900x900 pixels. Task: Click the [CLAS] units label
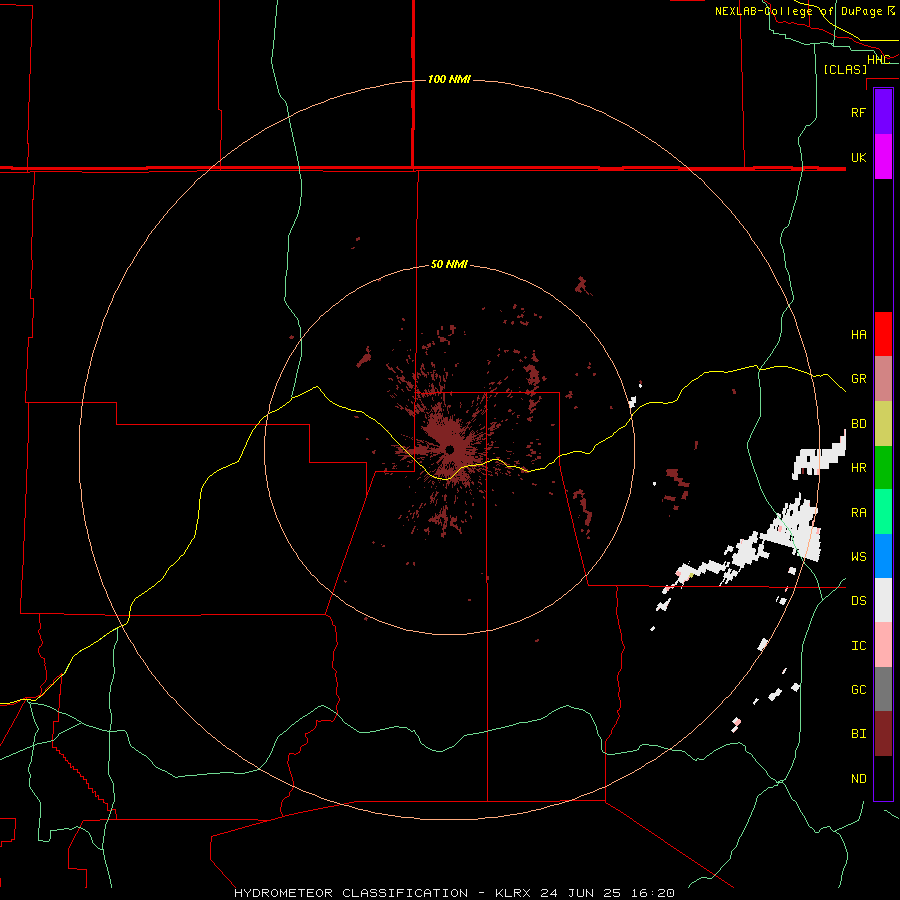845,69
